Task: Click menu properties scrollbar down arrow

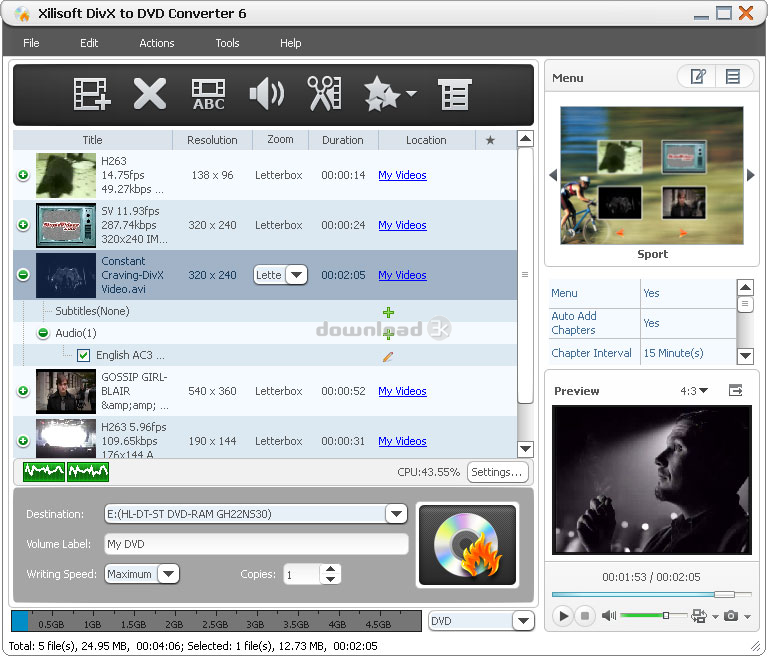Action: point(745,356)
